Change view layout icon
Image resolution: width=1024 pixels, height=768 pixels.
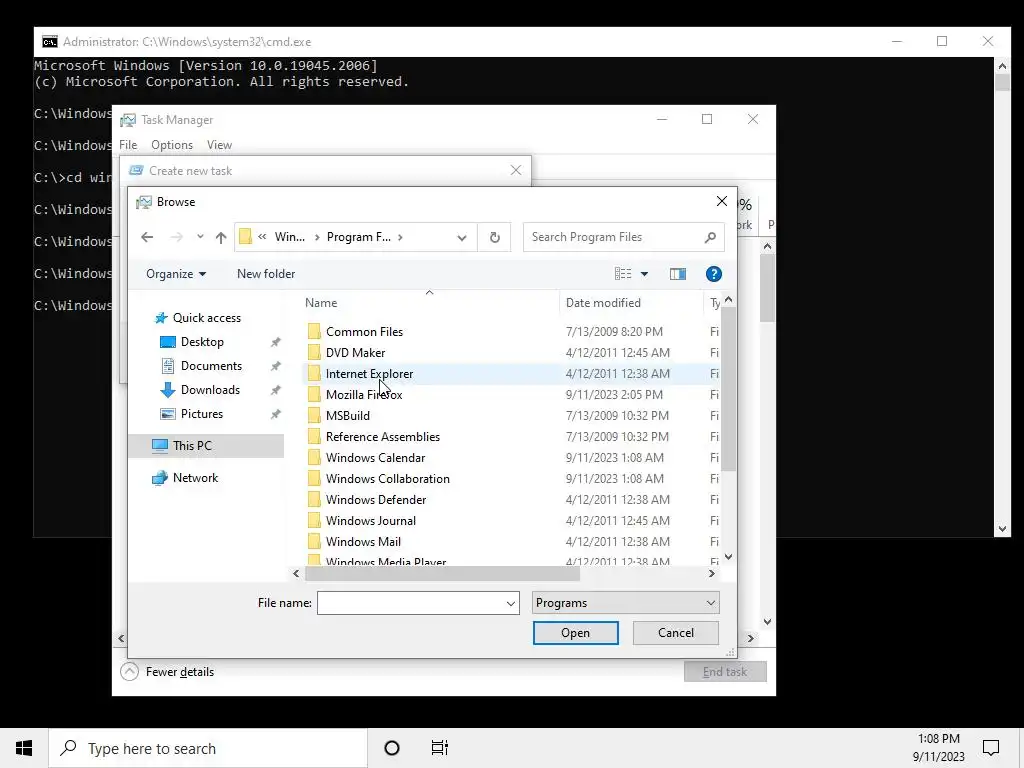click(622, 274)
